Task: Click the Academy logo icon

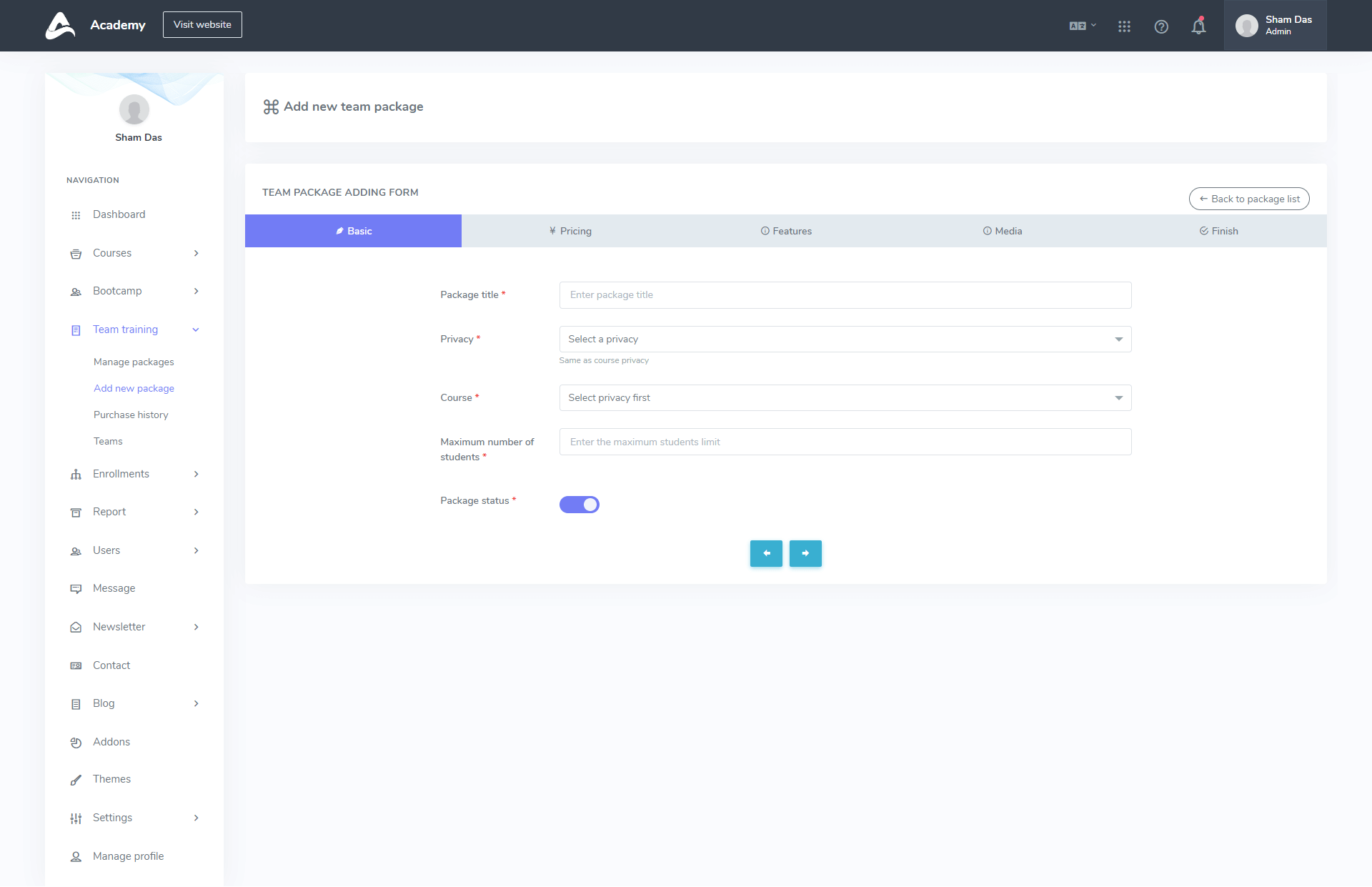Action: coord(60,25)
